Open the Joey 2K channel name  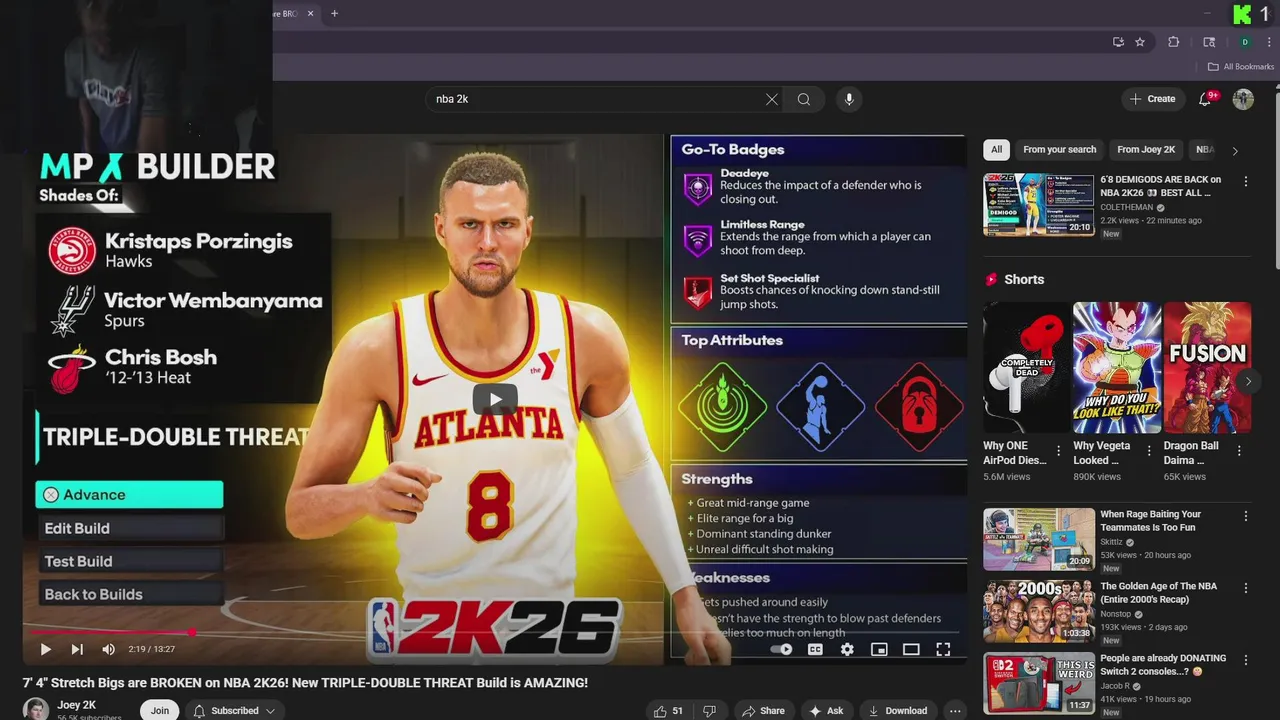[x=77, y=705]
